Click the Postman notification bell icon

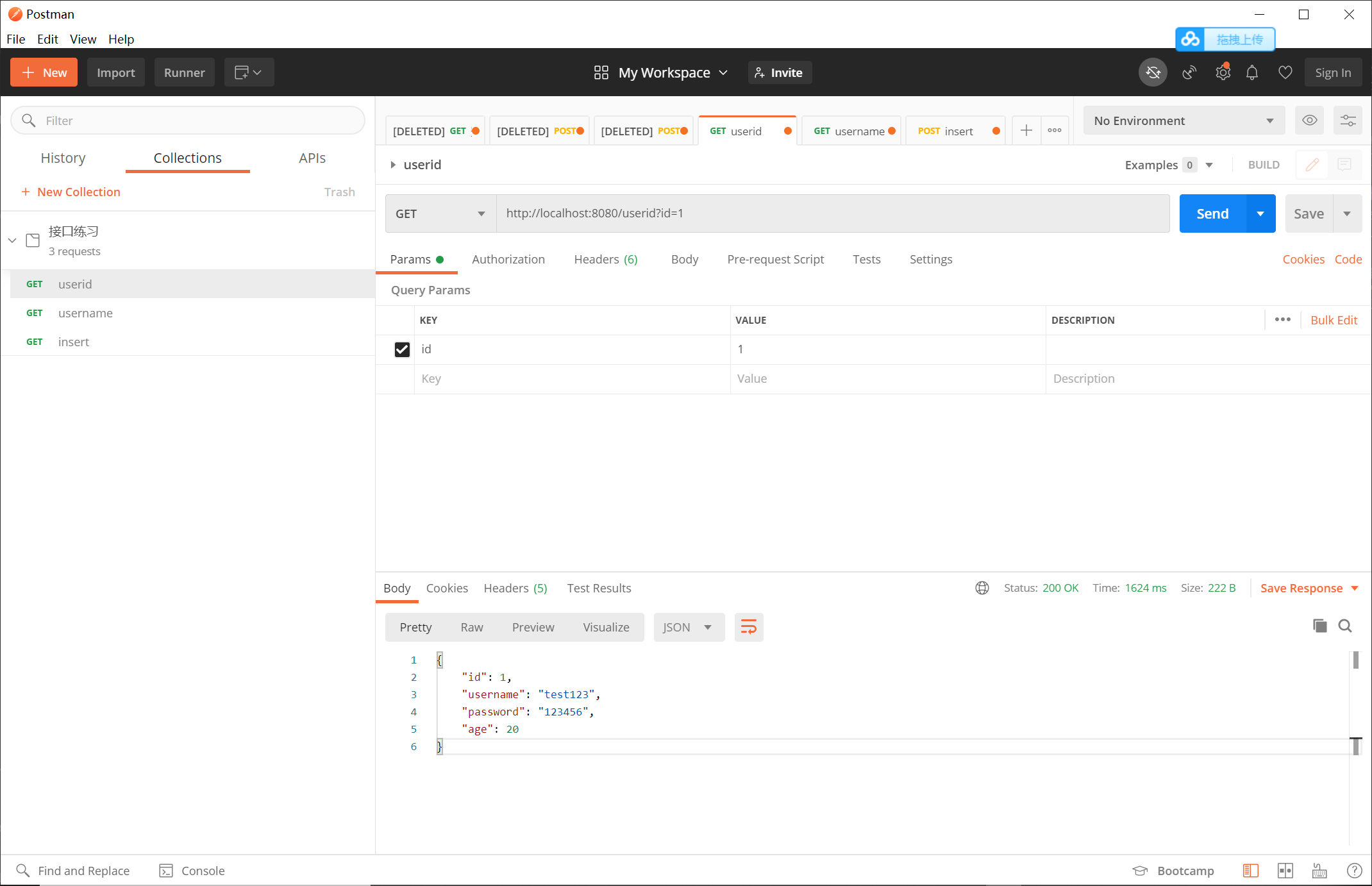coord(1253,72)
